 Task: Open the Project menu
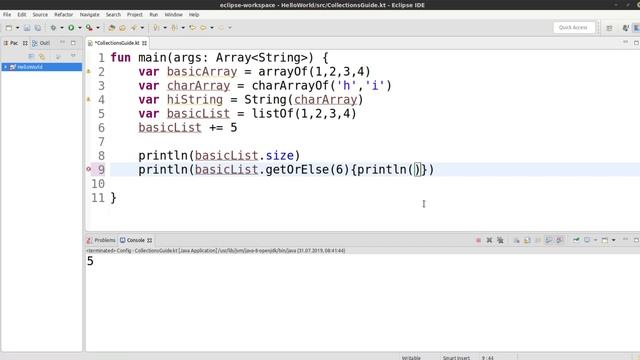click(135, 15)
